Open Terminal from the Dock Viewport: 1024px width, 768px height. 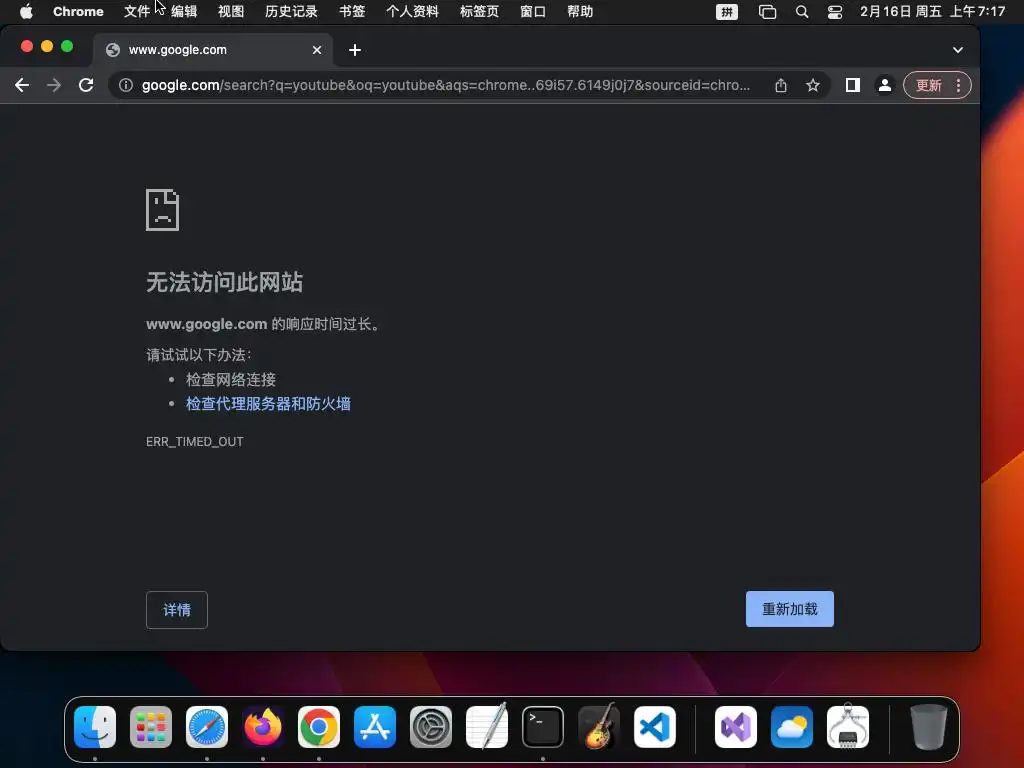pyautogui.click(x=543, y=727)
